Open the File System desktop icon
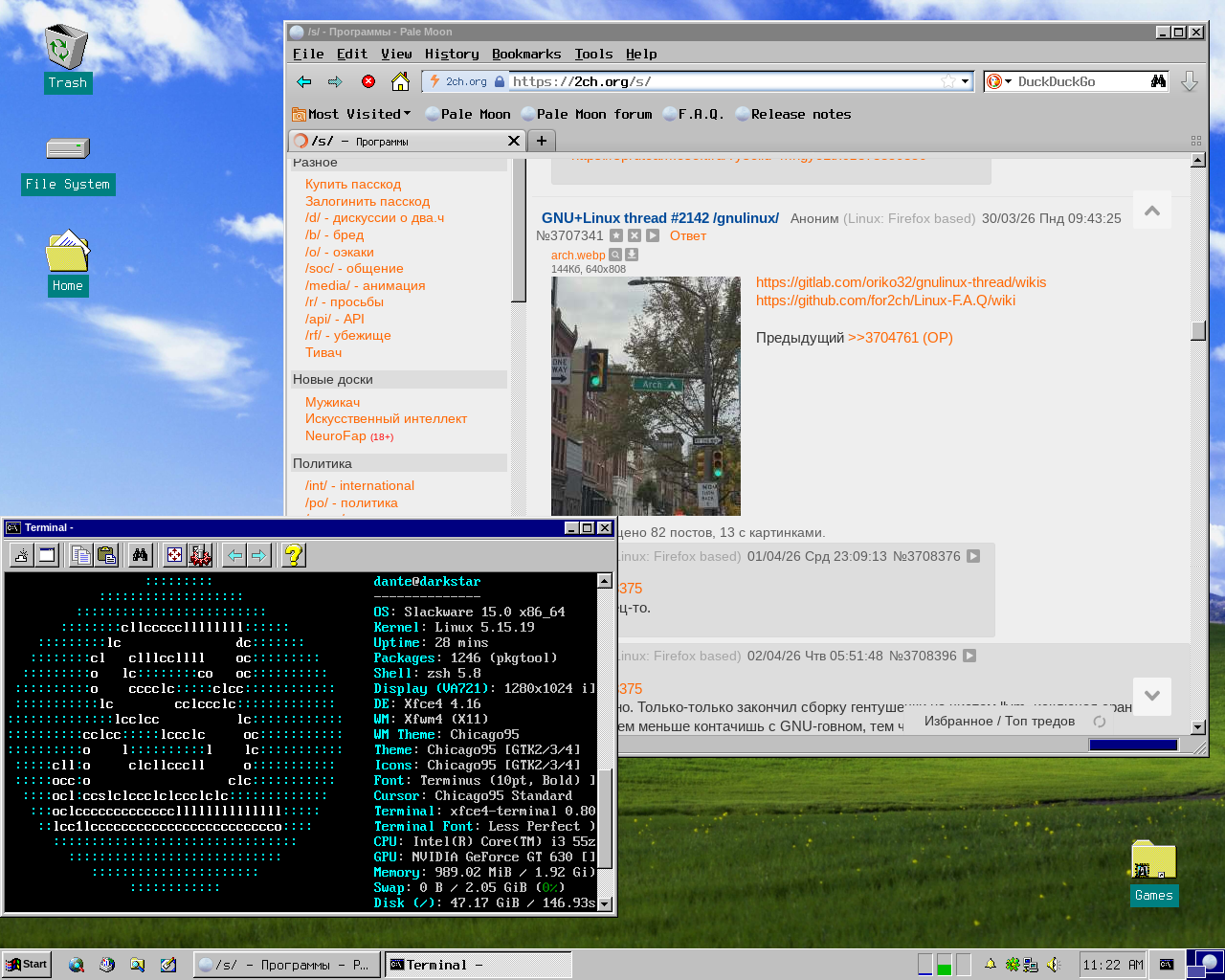The width and height of the screenshot is (1225, 980). click(x=68, y=166)
